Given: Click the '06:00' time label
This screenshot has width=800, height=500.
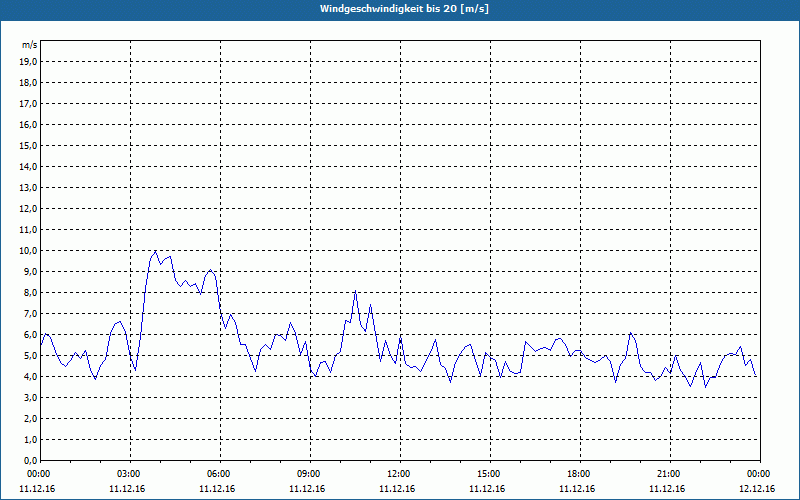Looking at the screenshot, I should click(220, 474).
